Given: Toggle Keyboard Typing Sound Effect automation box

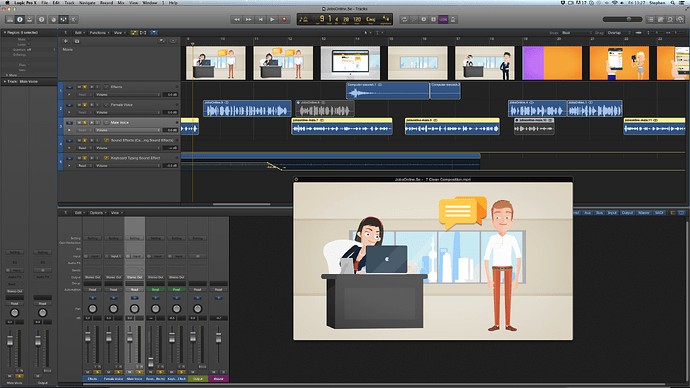Looking at the screenshot, I should click(x=106, y=158).
